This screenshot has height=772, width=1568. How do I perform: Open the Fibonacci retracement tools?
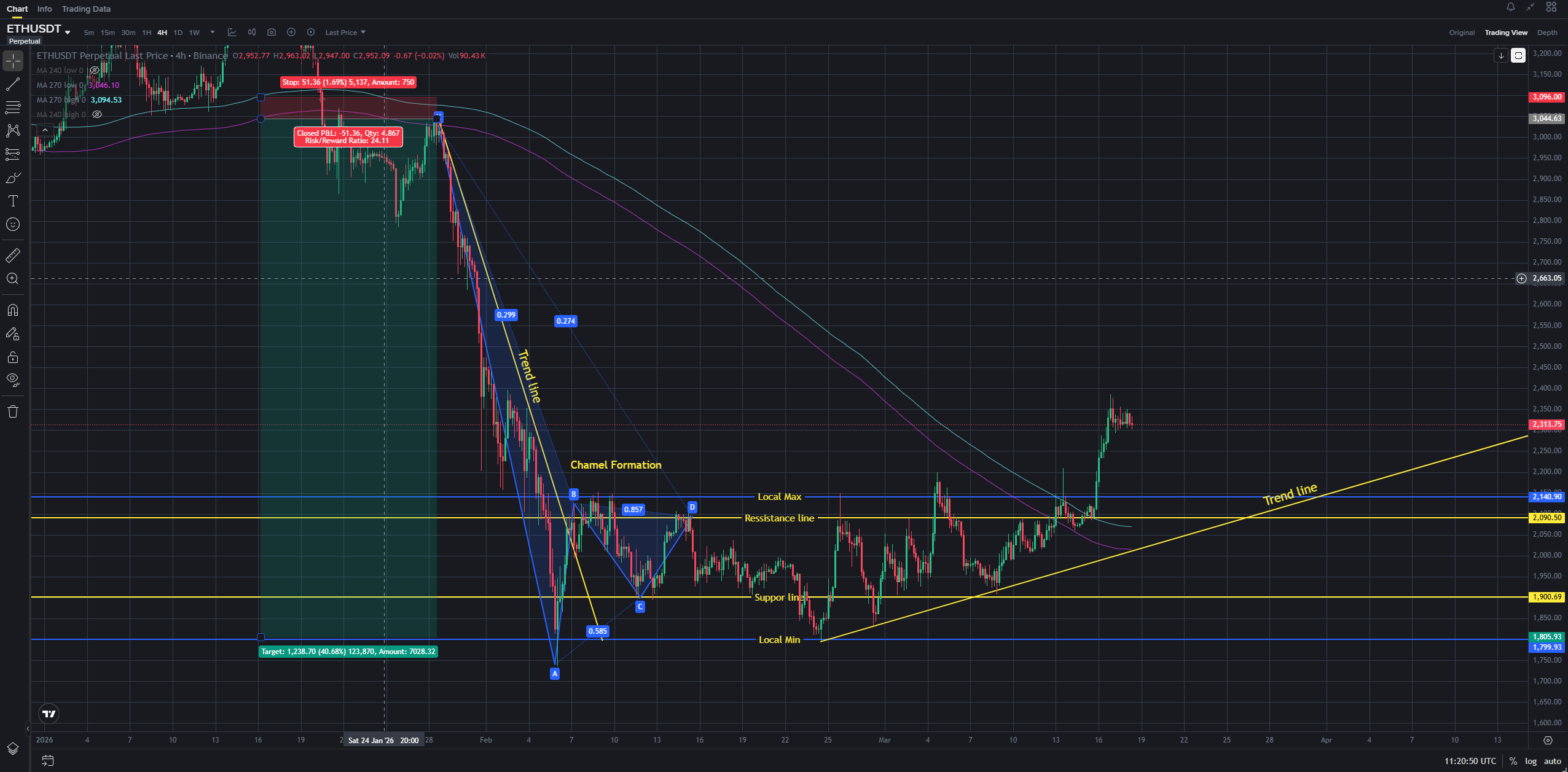[x=13, y=107]
